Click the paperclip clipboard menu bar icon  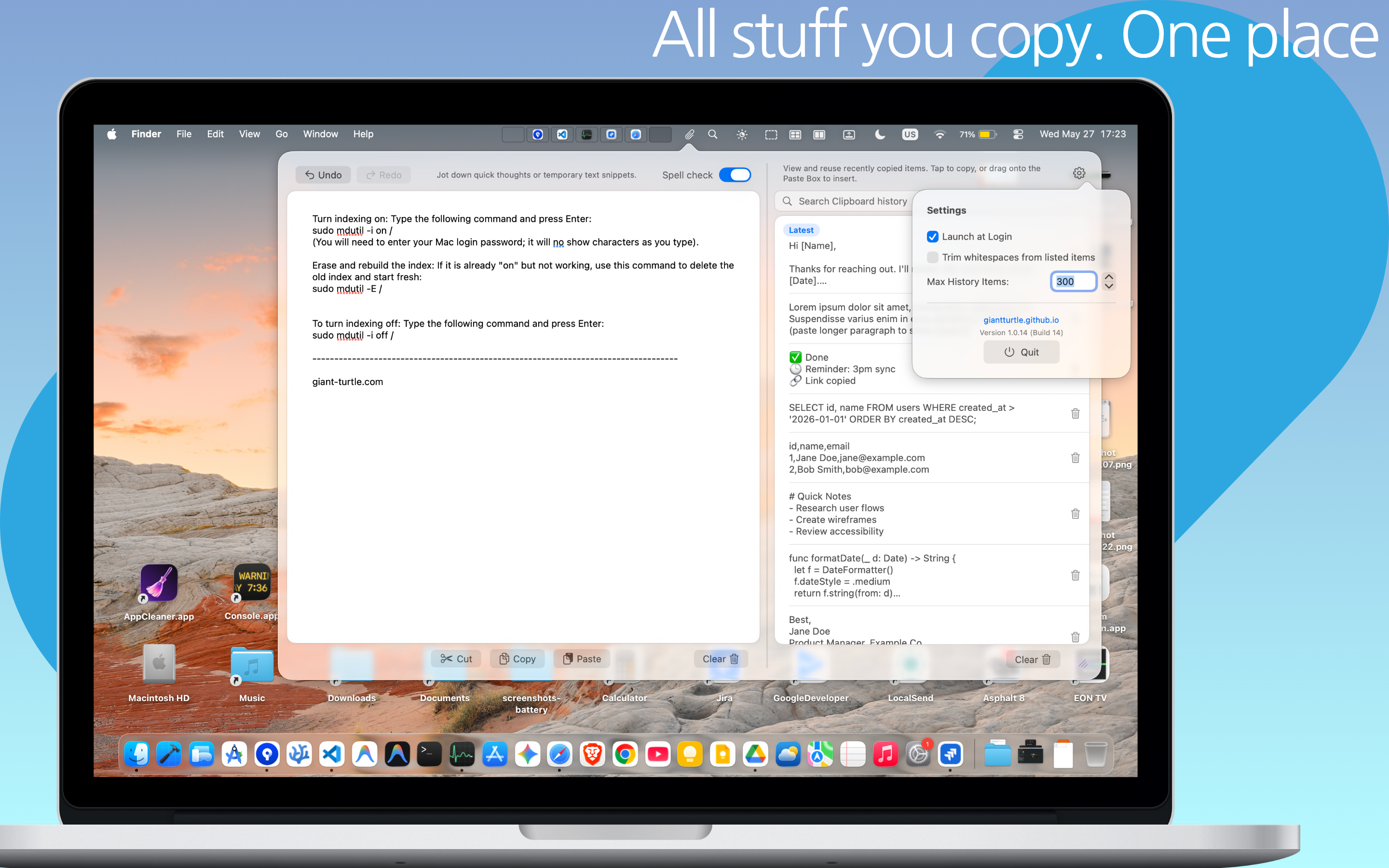689,135
